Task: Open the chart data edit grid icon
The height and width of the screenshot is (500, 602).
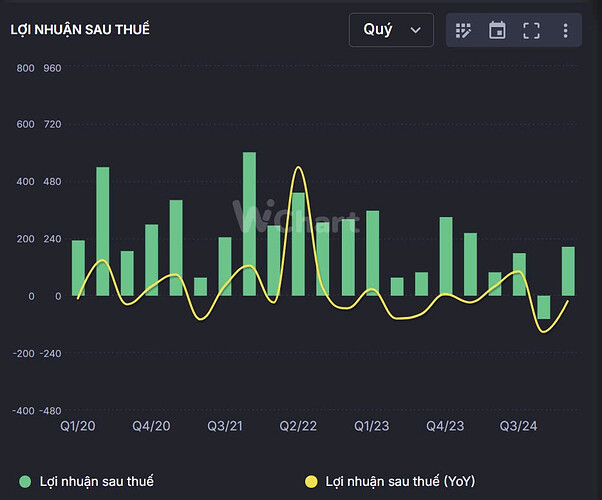Action: click(463, 30)
